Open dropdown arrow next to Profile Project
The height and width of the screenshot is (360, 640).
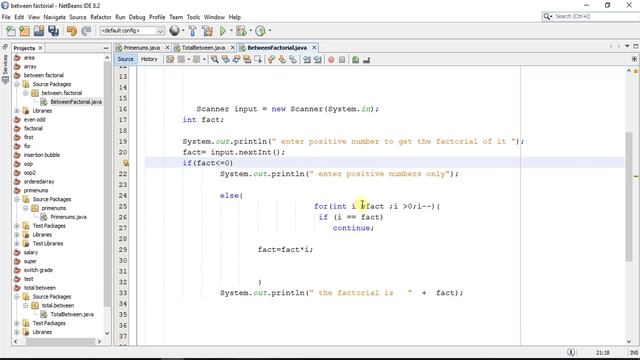(270, 31)
